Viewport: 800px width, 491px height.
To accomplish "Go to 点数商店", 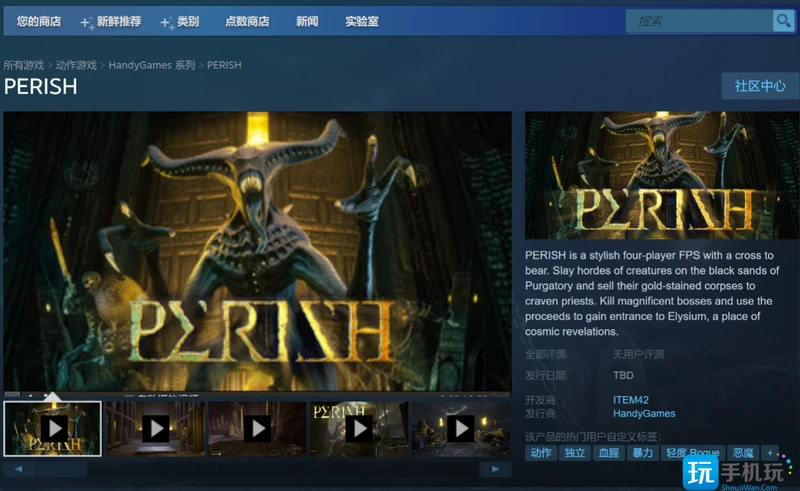I will point(247,21).
